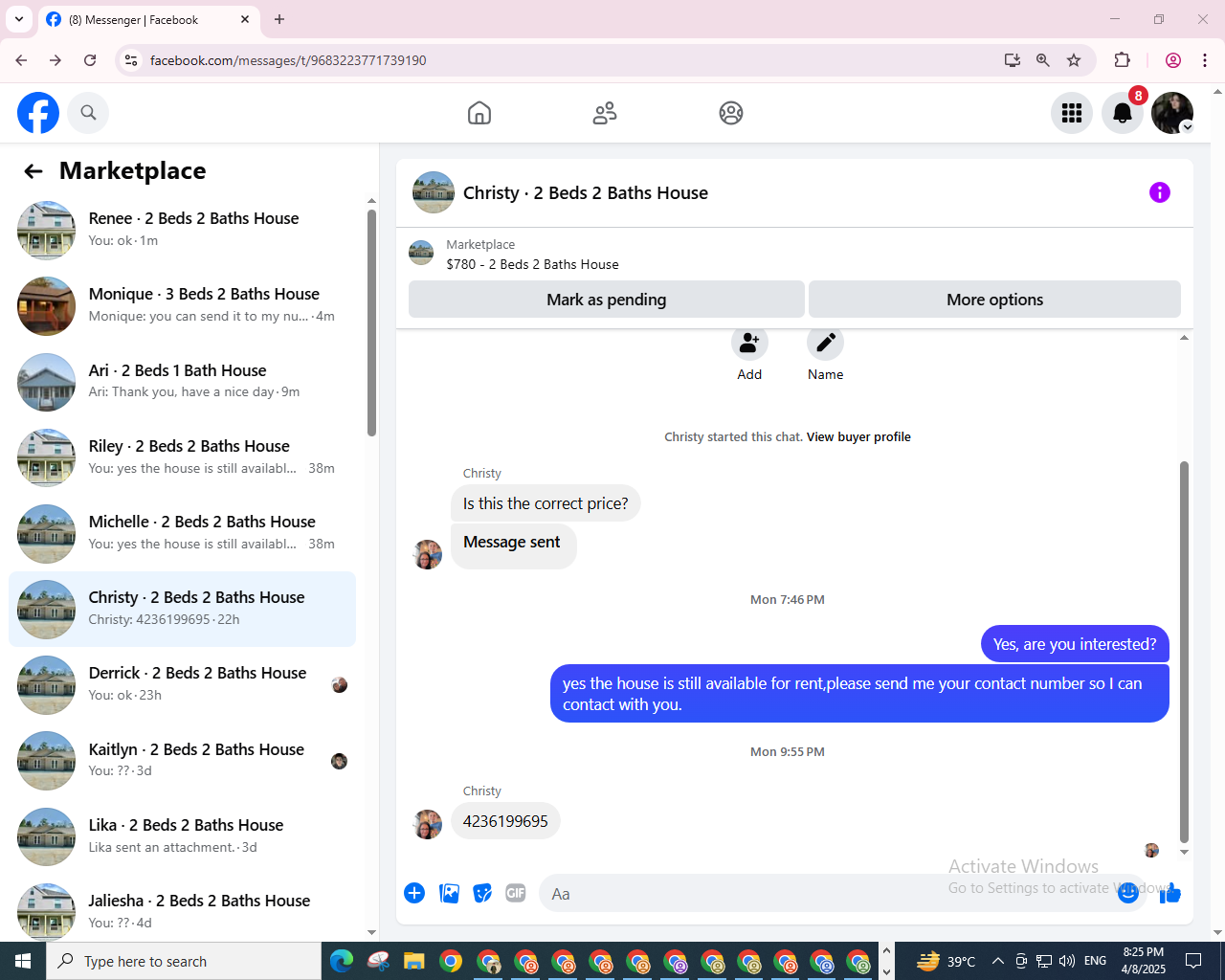Open File Explorer from taskbar

click(x=413, y=961)
